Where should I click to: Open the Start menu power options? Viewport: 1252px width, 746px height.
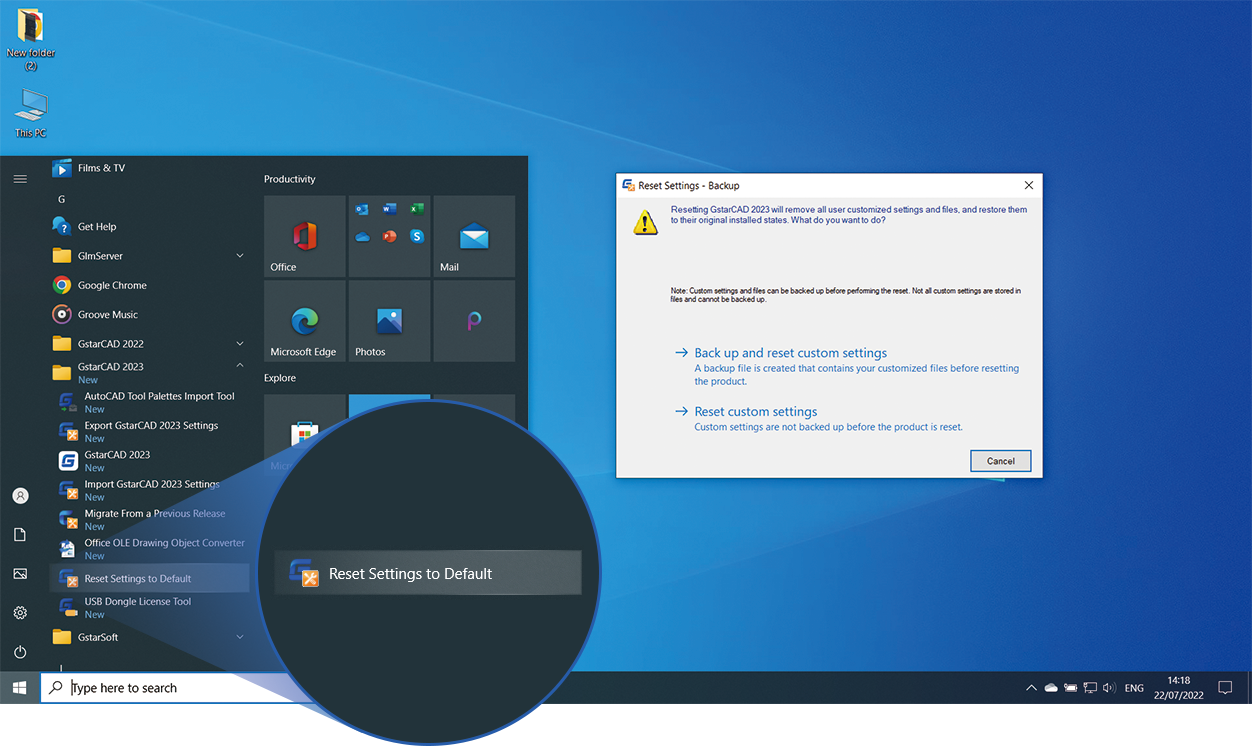coord(20,652)
